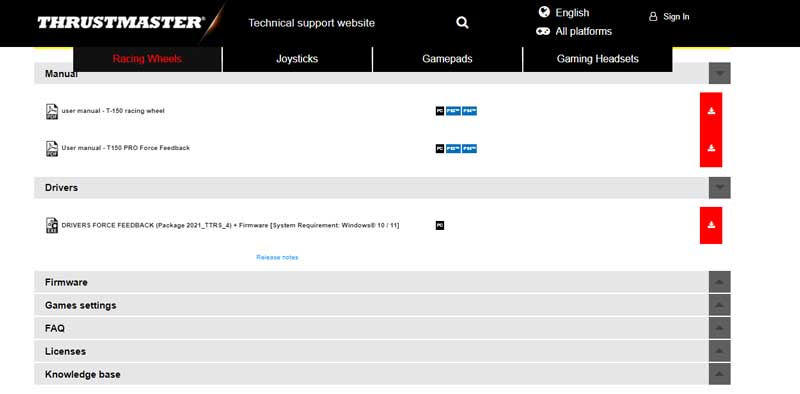This screenshot has width=800, height=394.
Task: Click PDF icon for T-150 racing wheel manual
Action: [x=52, y=111]
